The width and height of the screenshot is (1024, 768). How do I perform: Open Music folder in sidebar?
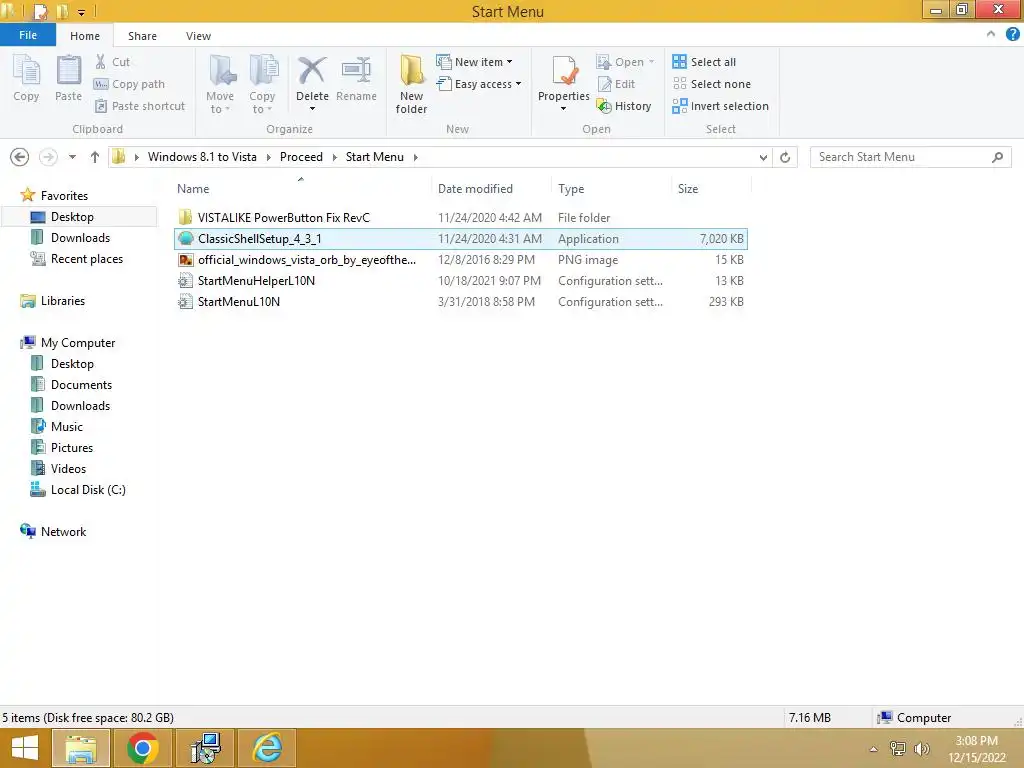coord(67,426)
